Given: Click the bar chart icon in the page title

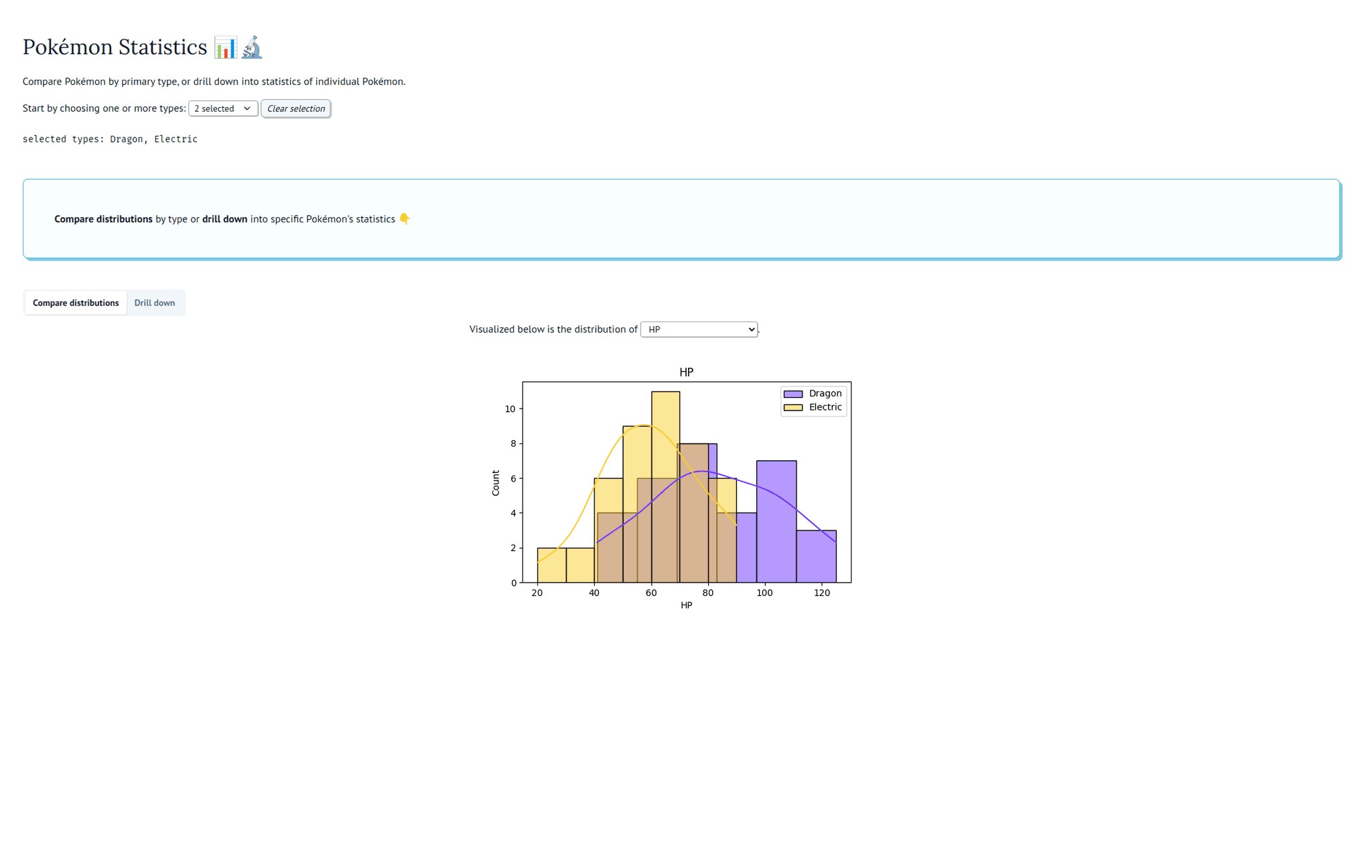Looking at the screenshot, I should 226,47.
